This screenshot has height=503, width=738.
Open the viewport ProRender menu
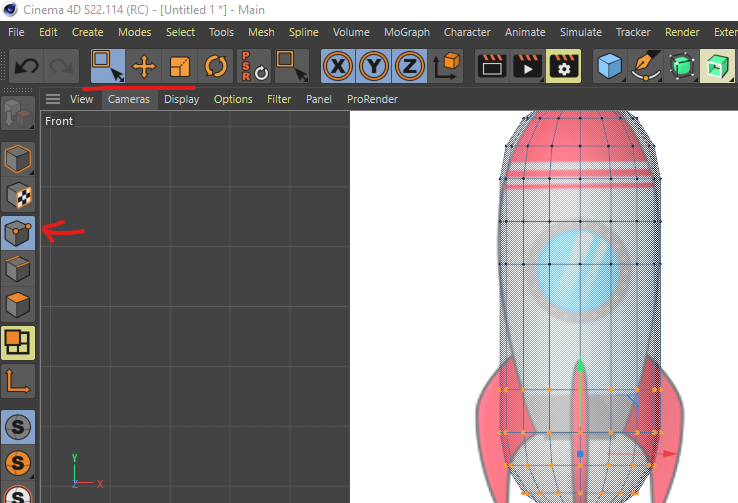(x=372, y=99)
